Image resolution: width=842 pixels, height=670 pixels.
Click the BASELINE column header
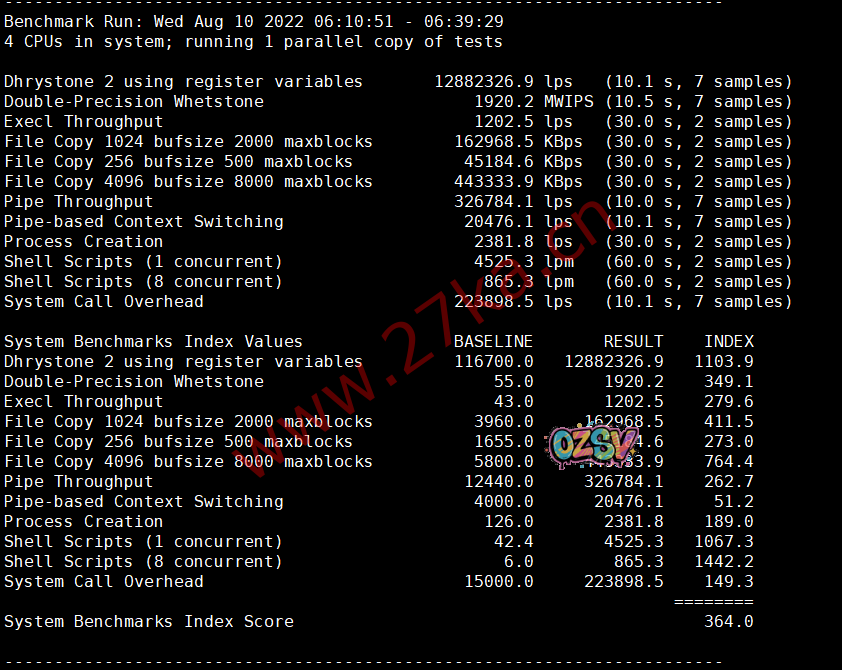[493, 342]
